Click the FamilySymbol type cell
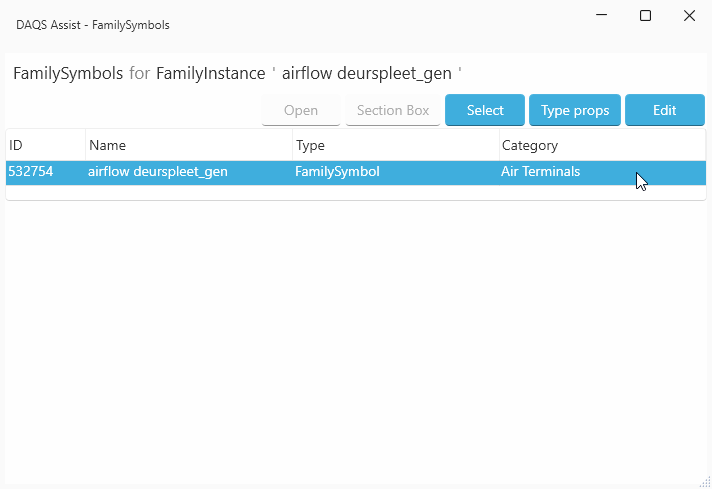 point(337,172)
